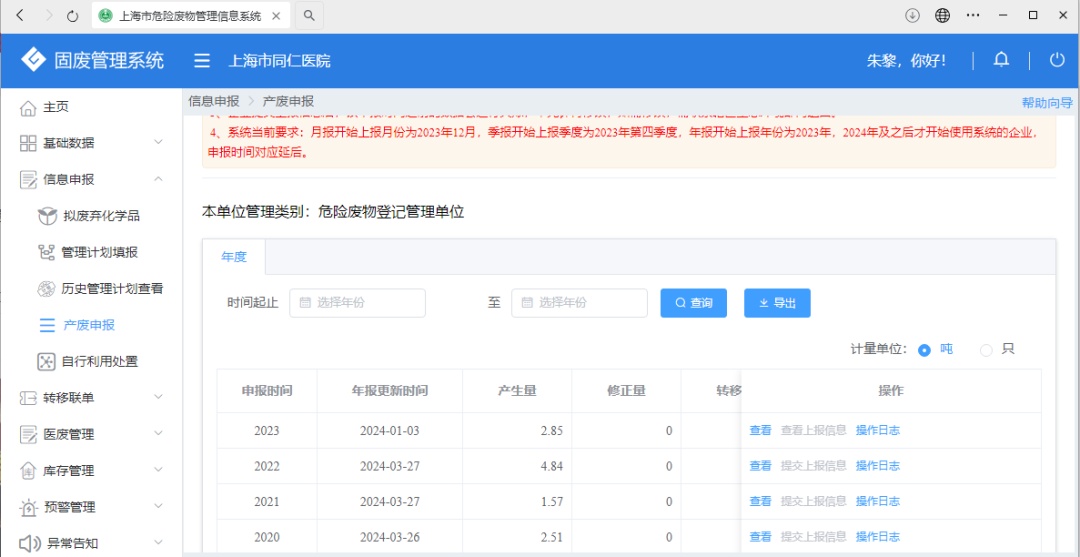Viewport: 1080px width, 557px height.
Task: Open the notification bell icon
Action: coord(1001,60)
